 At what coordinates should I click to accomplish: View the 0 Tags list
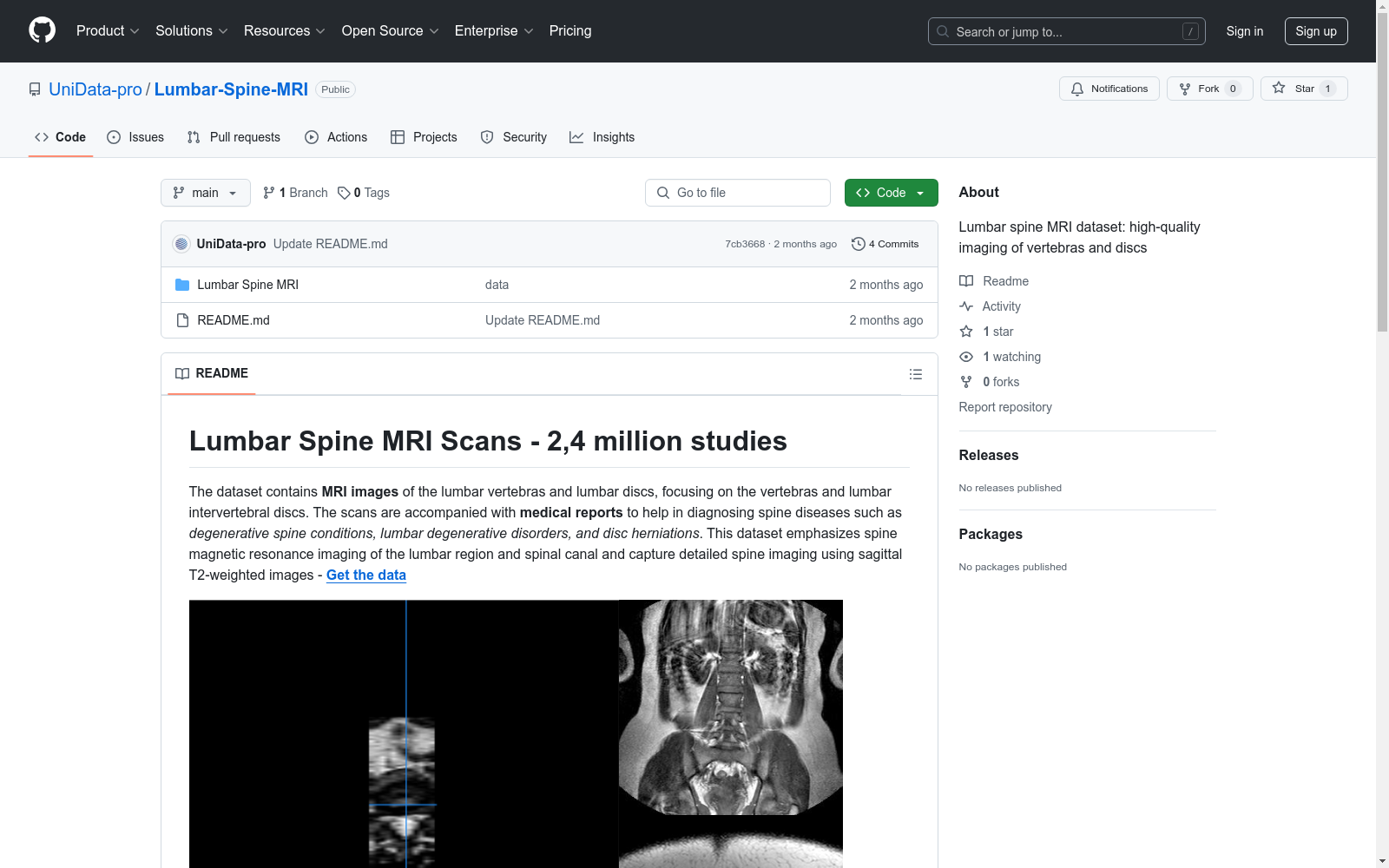364,193
